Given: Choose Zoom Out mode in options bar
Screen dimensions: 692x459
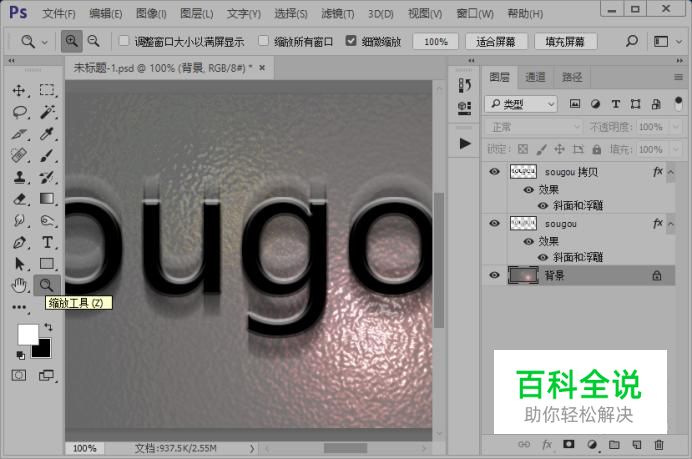Looking at the screenshot, I should point(94,41).
